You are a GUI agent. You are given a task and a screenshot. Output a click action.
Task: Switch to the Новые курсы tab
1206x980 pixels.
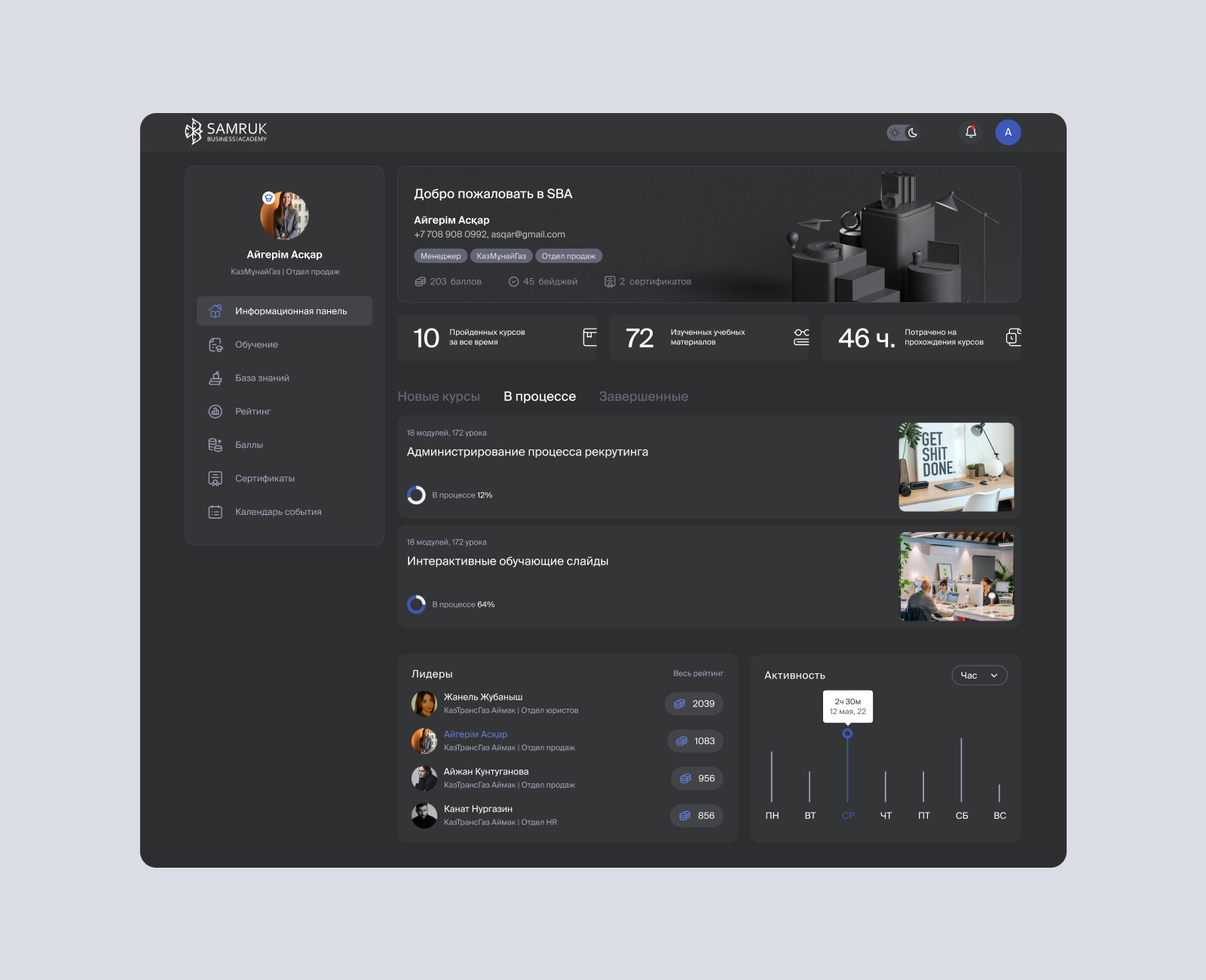[439, 396]
